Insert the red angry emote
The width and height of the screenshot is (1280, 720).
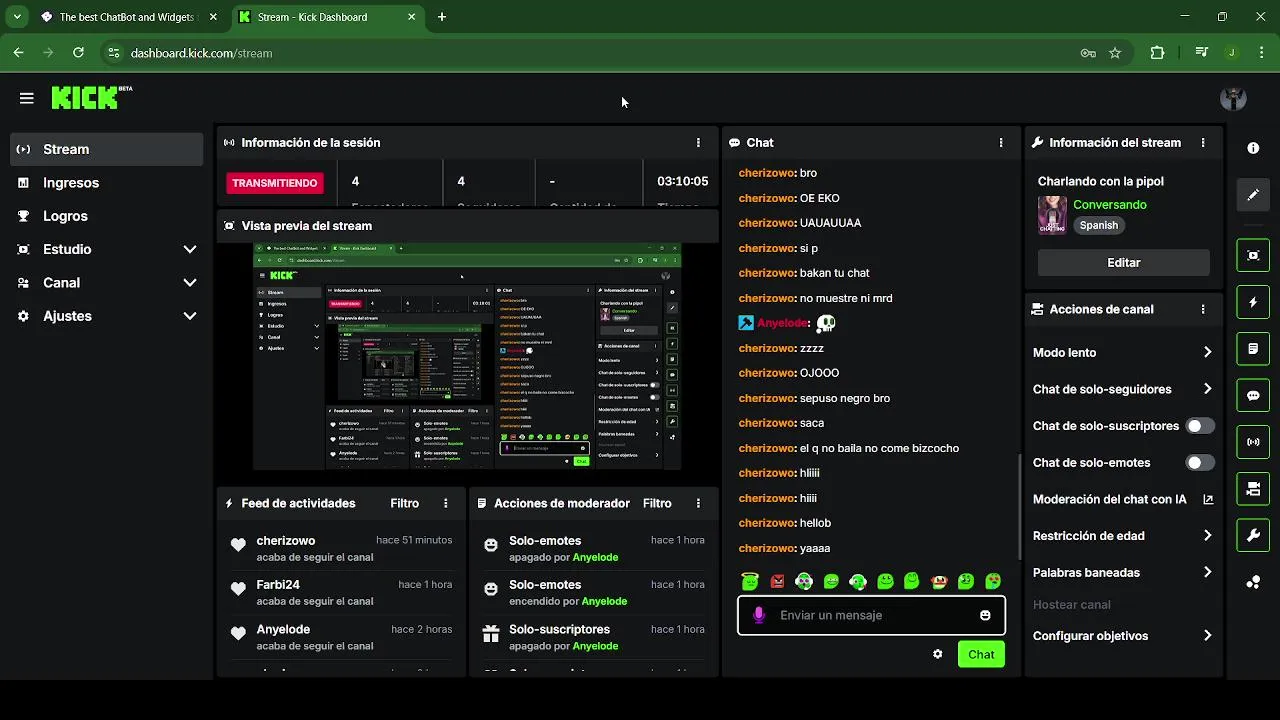[777, 581]
